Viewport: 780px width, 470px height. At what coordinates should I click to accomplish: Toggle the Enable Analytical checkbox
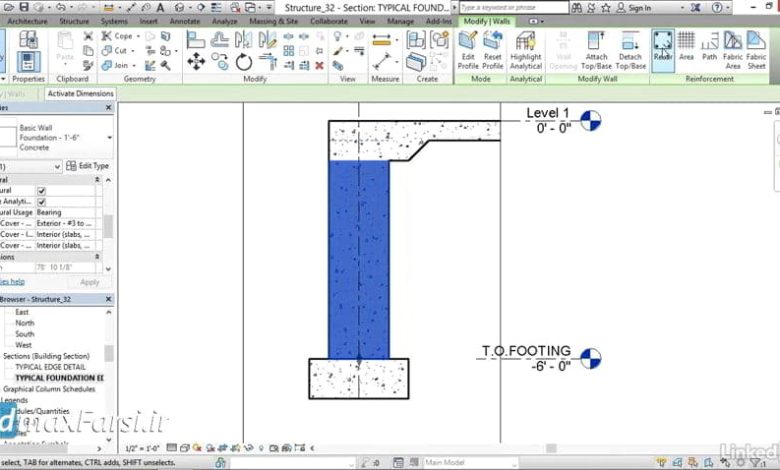pyautogui.click(x=41, y=202)
